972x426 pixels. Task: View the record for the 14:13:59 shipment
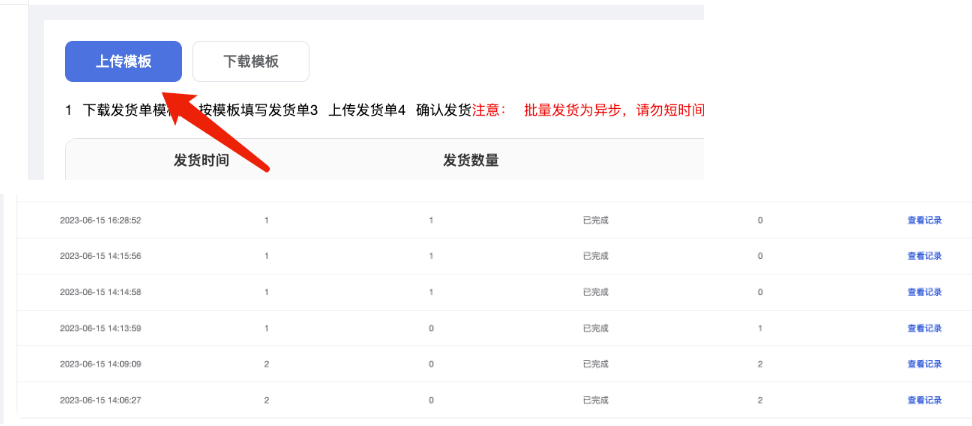tap(924, 328)
